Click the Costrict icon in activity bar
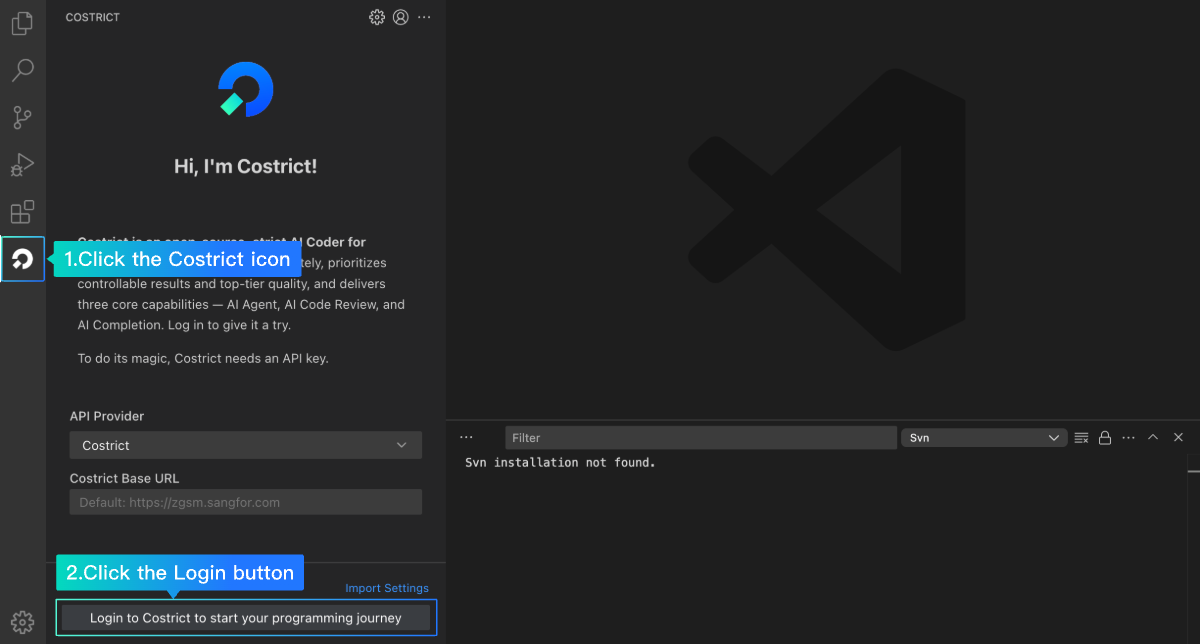The width and height of the screenshot is (1200, 644). click(22, 260)
